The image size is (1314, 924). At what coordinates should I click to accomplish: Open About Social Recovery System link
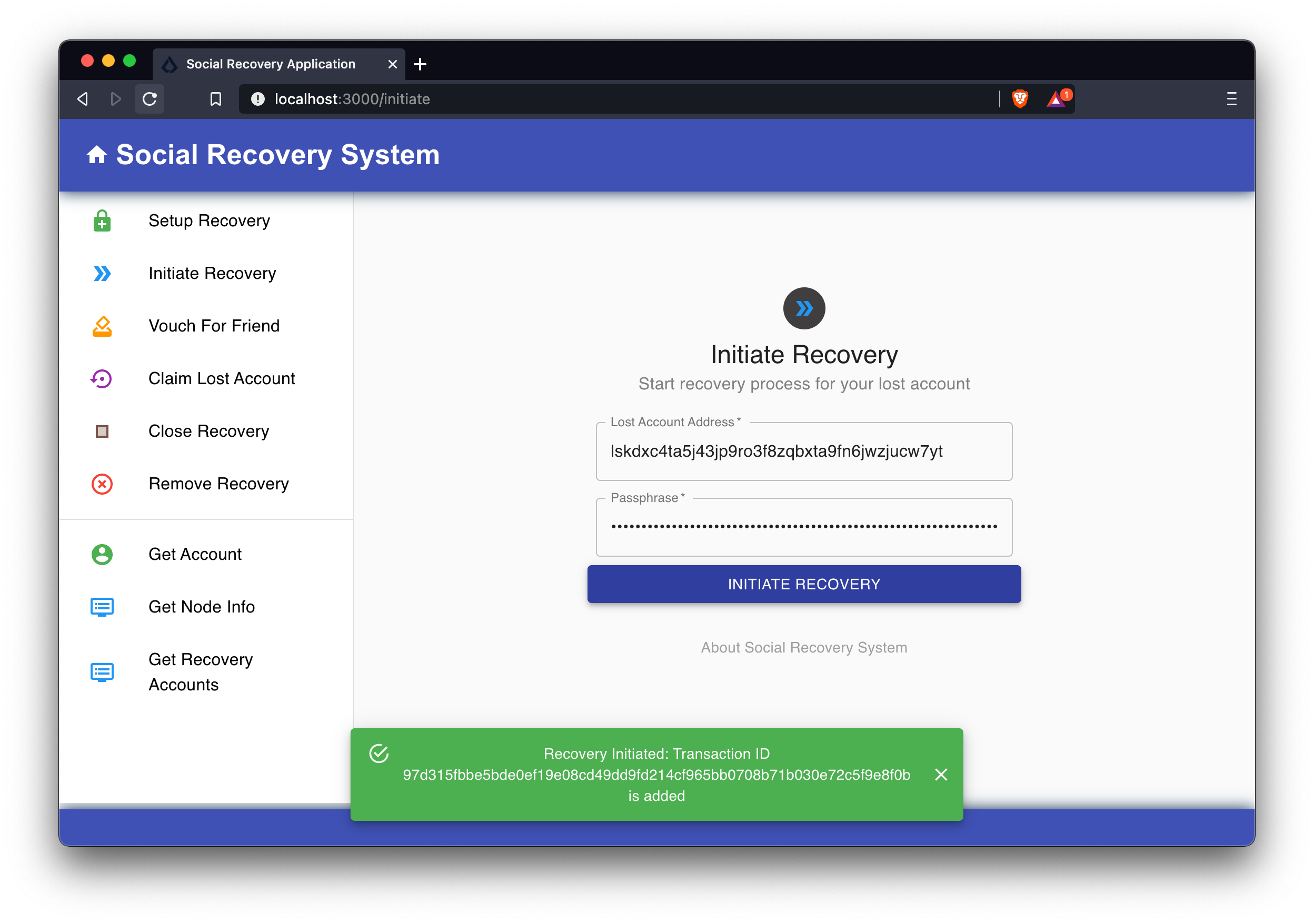[803, 648]
